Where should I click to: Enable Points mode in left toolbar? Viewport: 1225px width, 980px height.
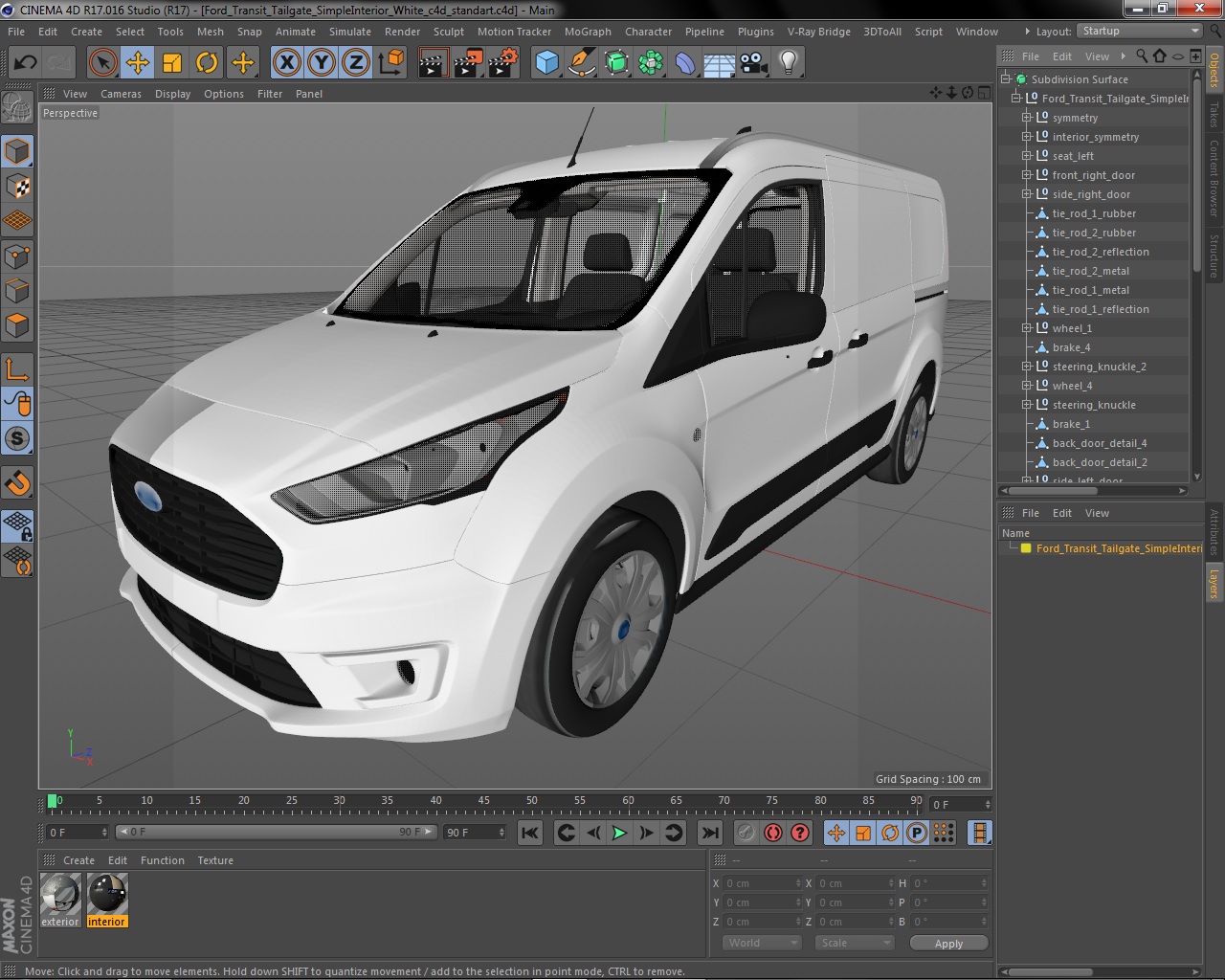17,256
